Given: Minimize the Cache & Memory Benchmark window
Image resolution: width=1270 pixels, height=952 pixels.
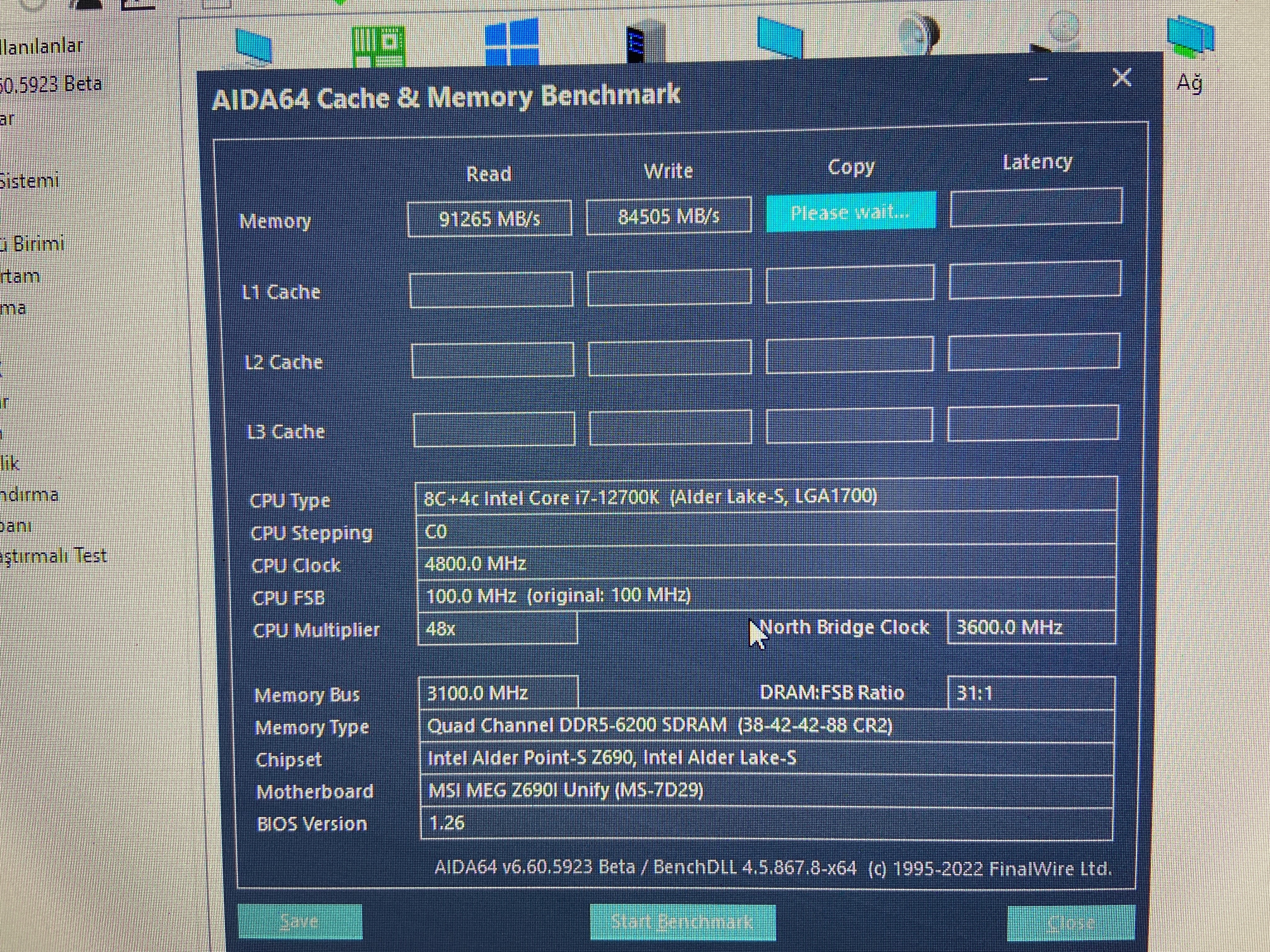Looking at the screenshot, I should click(1038, 79).
